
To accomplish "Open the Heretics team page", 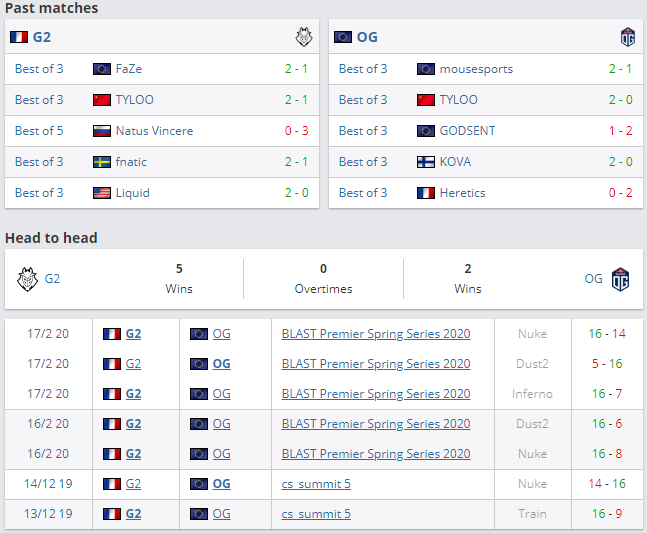I will pyautogui.click(x=462, y=193).
